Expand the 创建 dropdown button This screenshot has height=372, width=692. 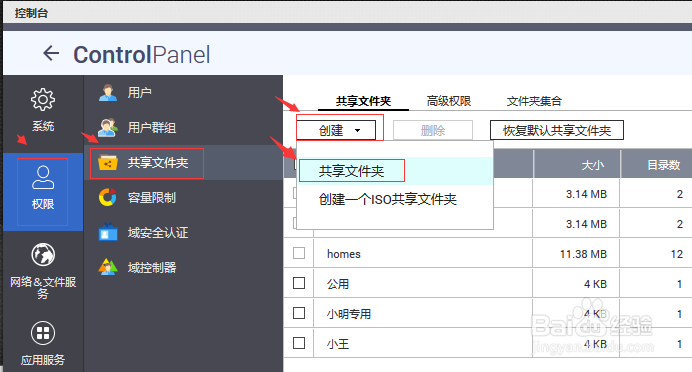point(336,131)
